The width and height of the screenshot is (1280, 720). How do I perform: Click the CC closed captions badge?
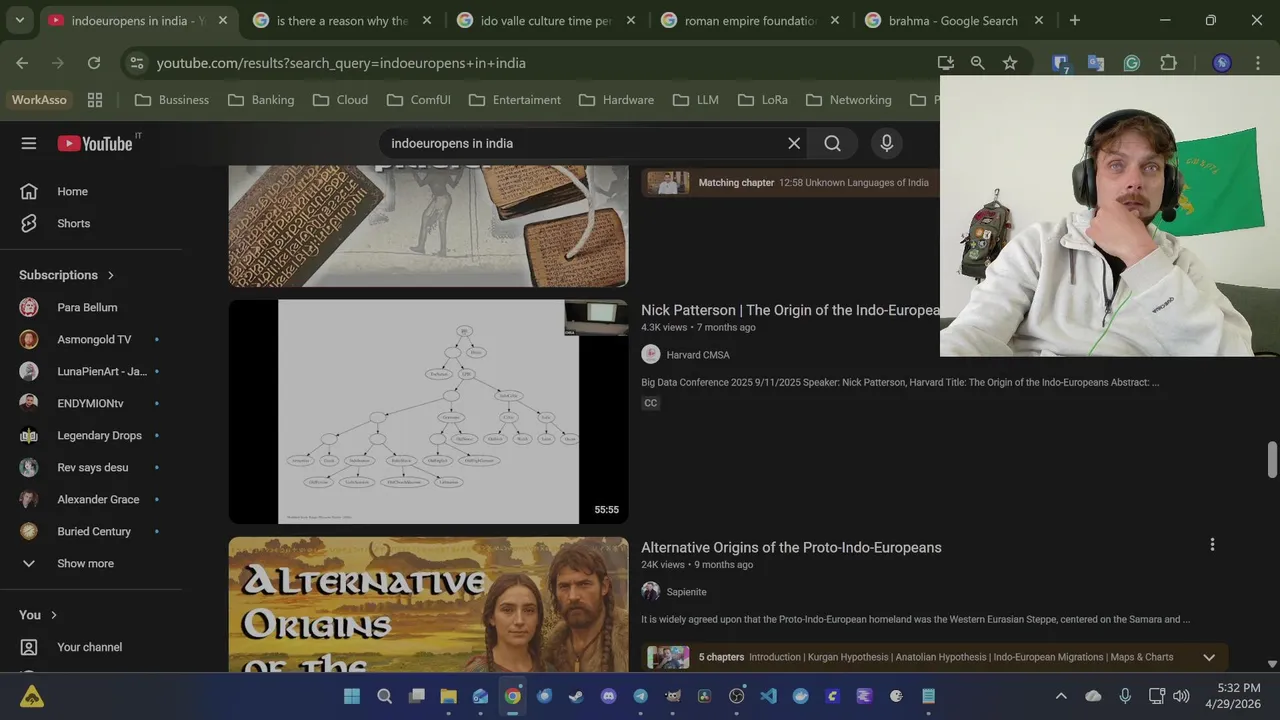(651, 403)
